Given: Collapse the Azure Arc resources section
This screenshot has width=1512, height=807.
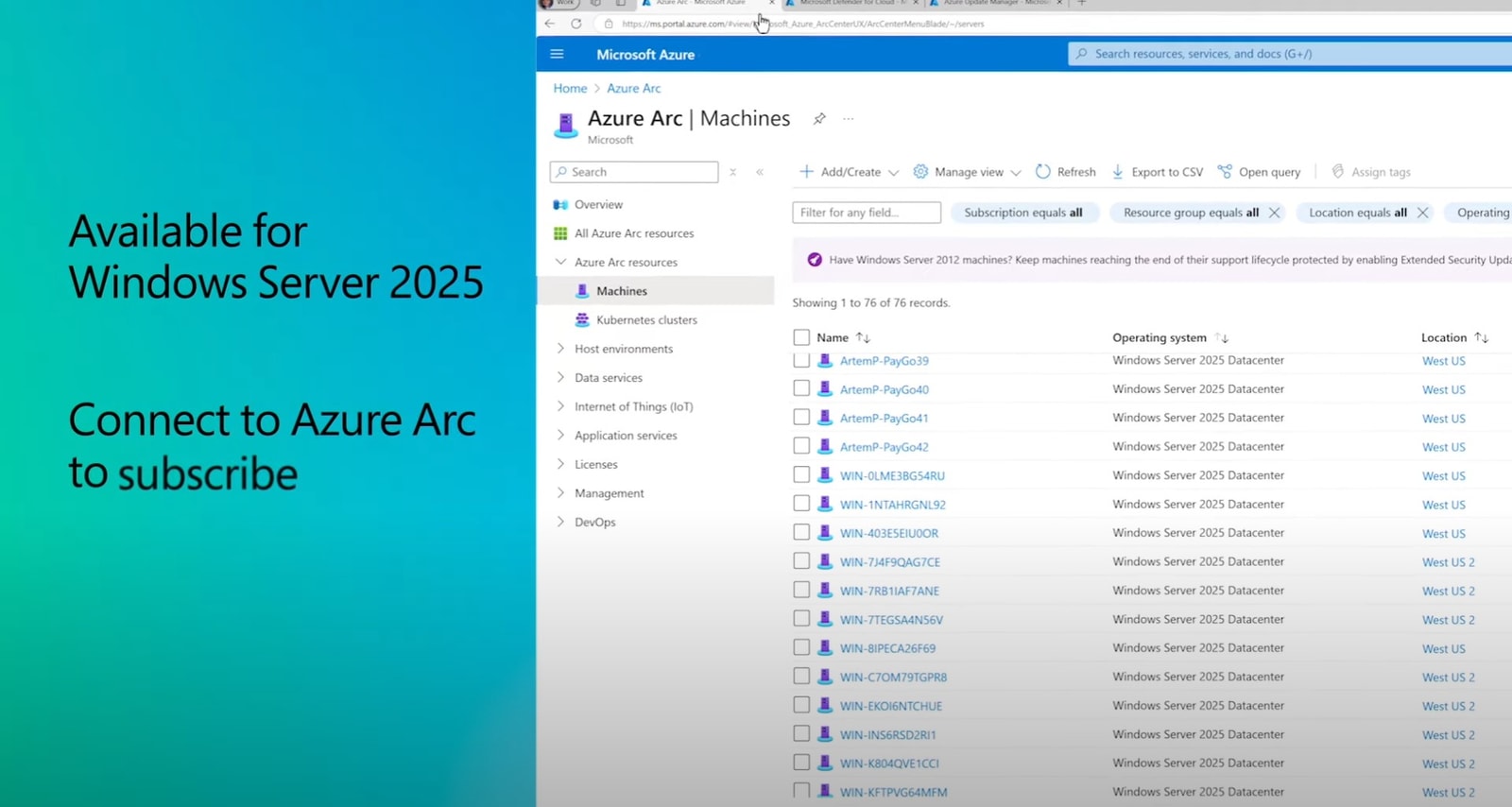Looking at the screenshot, I should point(560,262).
